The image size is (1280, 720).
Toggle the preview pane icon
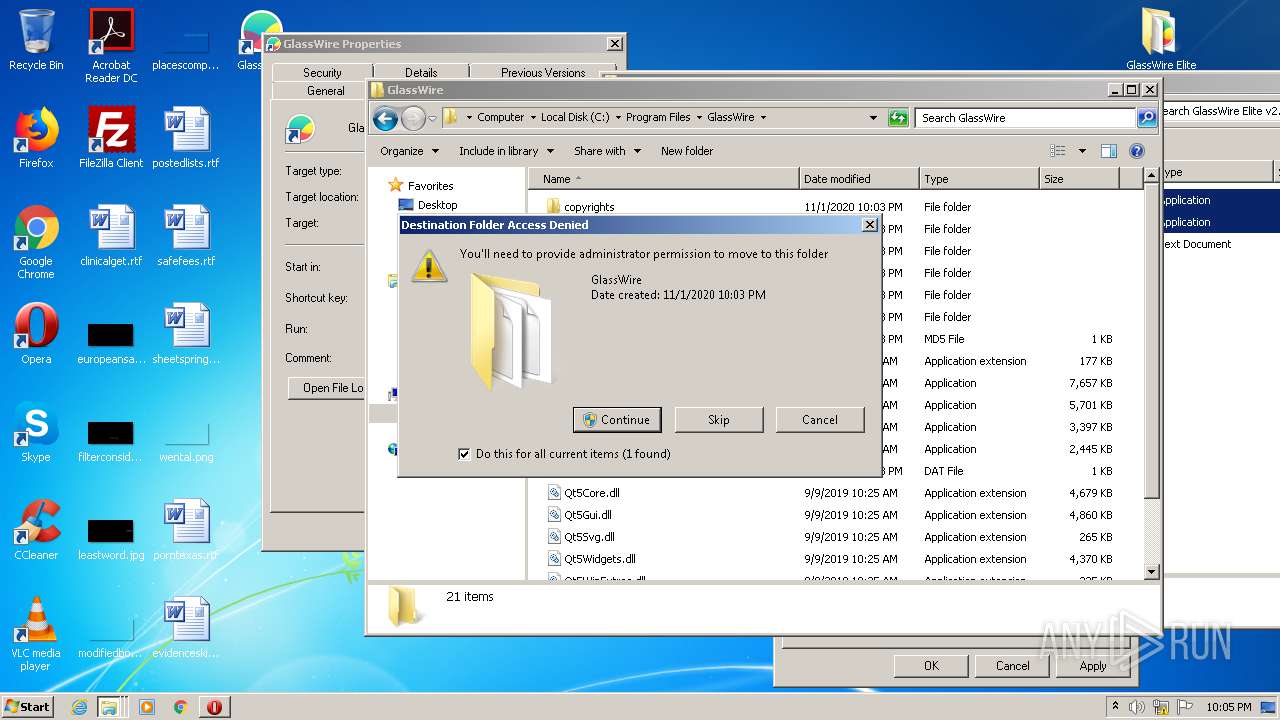[1108, 151]
